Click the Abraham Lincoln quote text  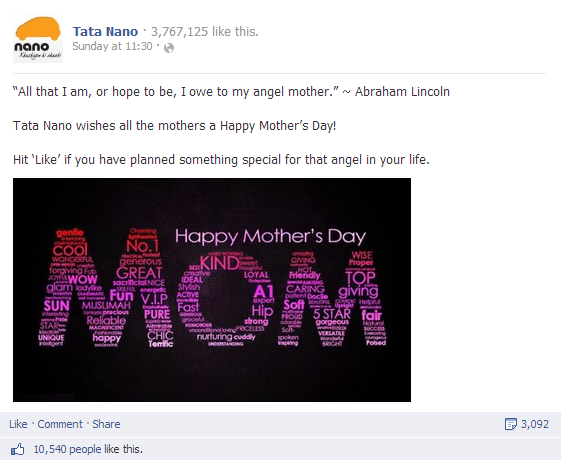click(231, 92)
